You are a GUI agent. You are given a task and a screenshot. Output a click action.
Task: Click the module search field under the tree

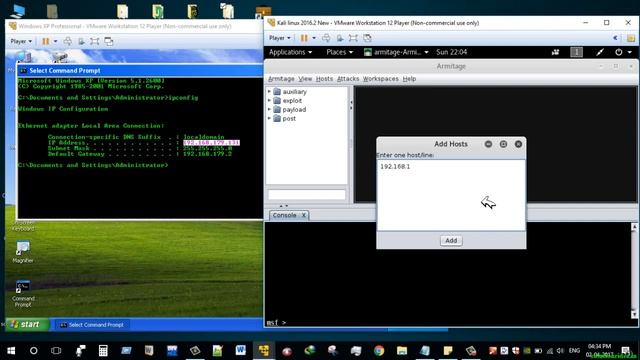pos(307,195)
